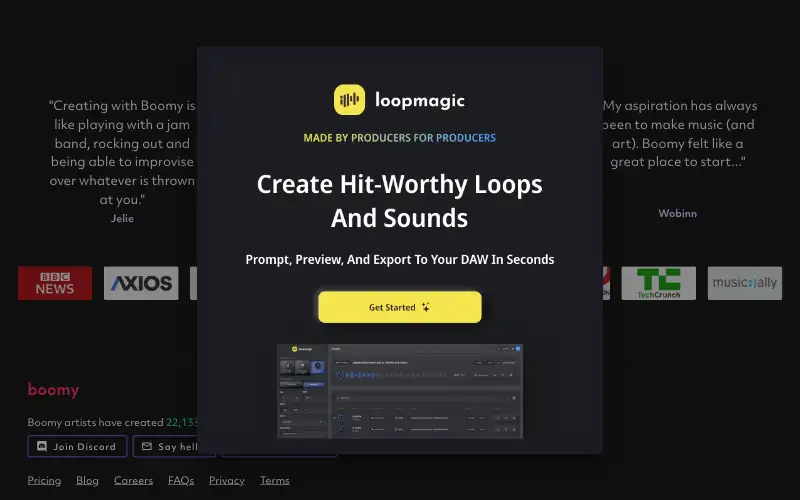Viewport: 800px width, 500px height.
Task: Click the 'Made By Producers For Producers' tagline
Action: (x=399, y=138)
